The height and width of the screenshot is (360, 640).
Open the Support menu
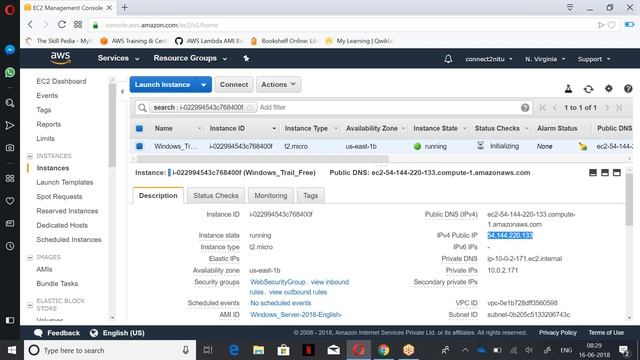tap(594, 59)
